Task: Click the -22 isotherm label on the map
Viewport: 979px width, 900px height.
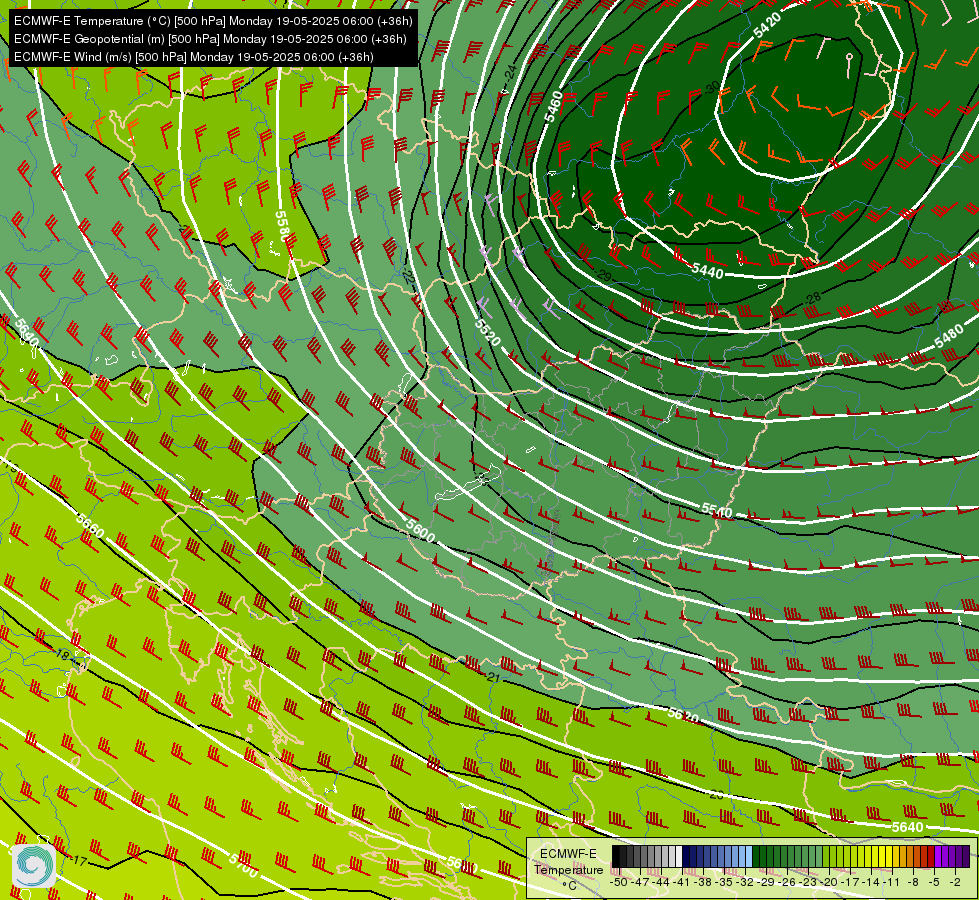Action: point(407,275)
